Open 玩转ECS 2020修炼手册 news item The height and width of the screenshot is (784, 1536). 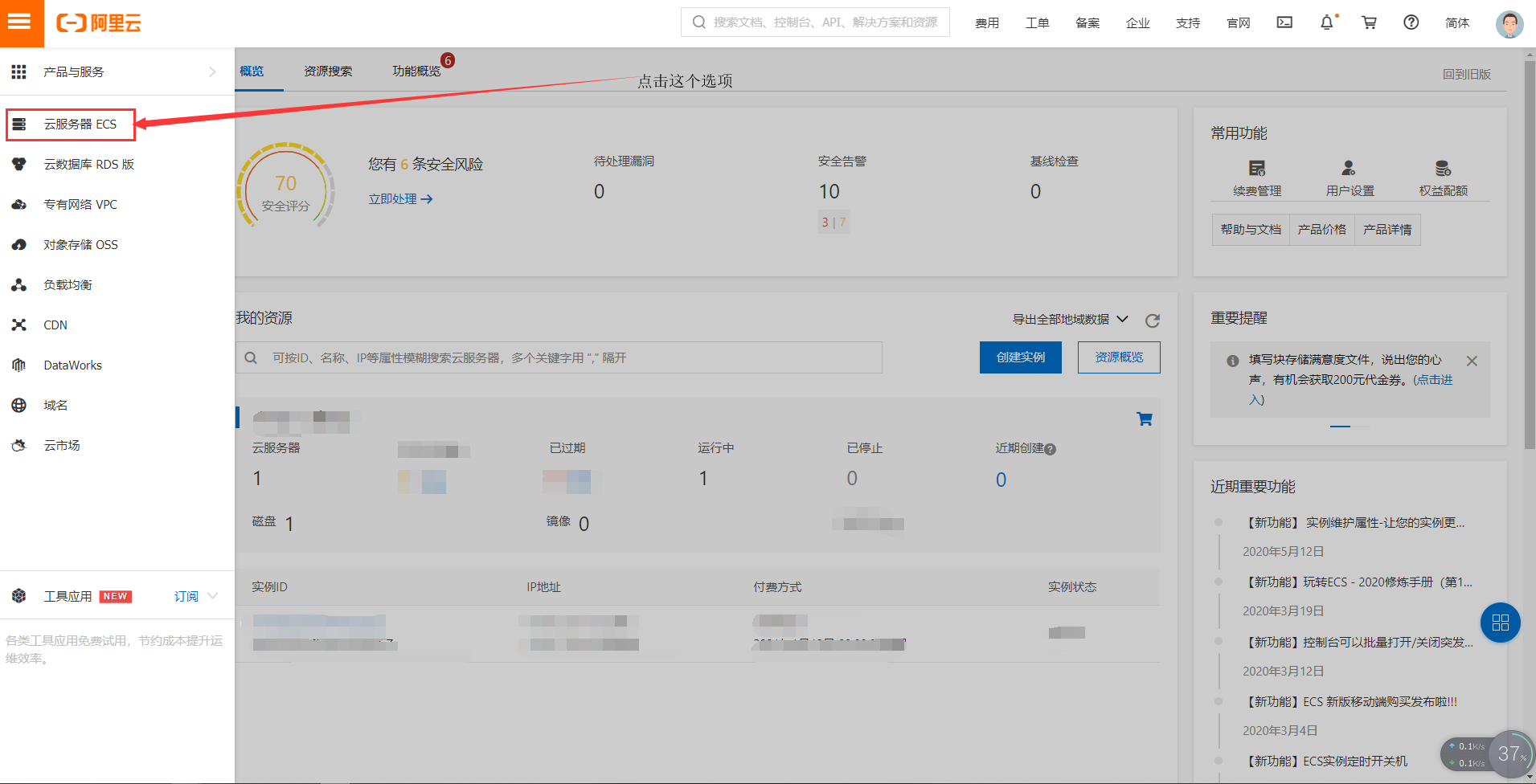(1358, 582)
